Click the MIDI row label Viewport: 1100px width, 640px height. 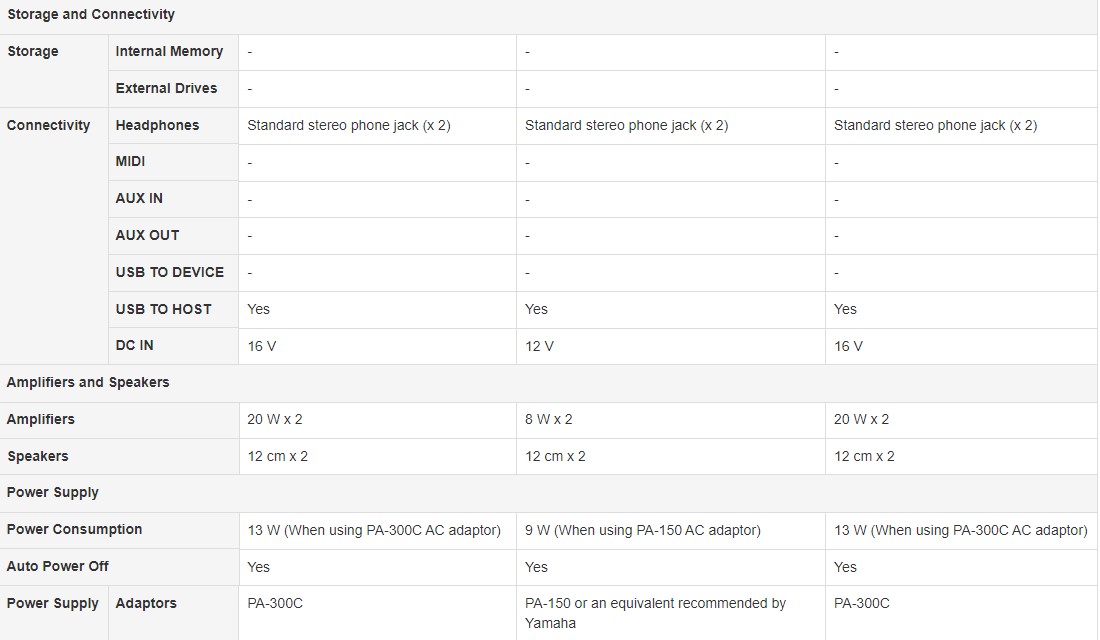coord(130,161)
